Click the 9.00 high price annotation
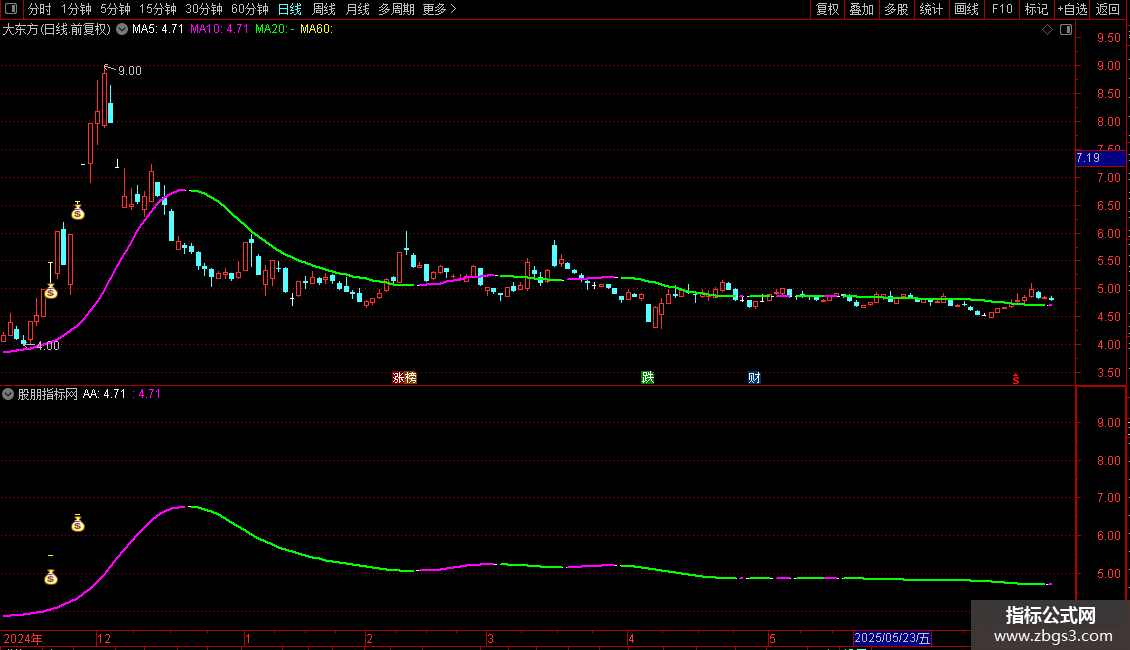Screen dimensions: 1130x650 pos(130,71)
